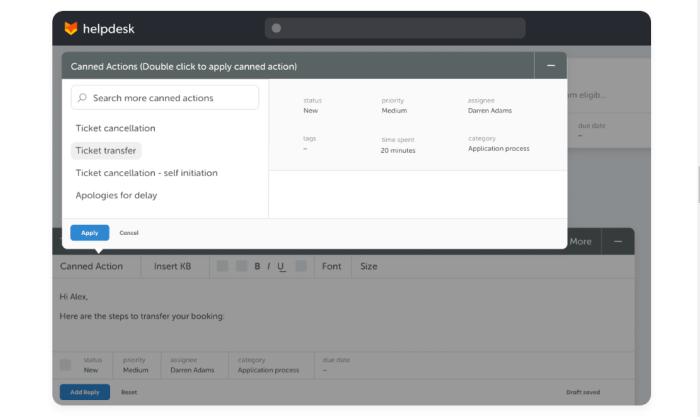Click category Application process in preview
Screen dimensions: 700x417
[x=499, y=143]
